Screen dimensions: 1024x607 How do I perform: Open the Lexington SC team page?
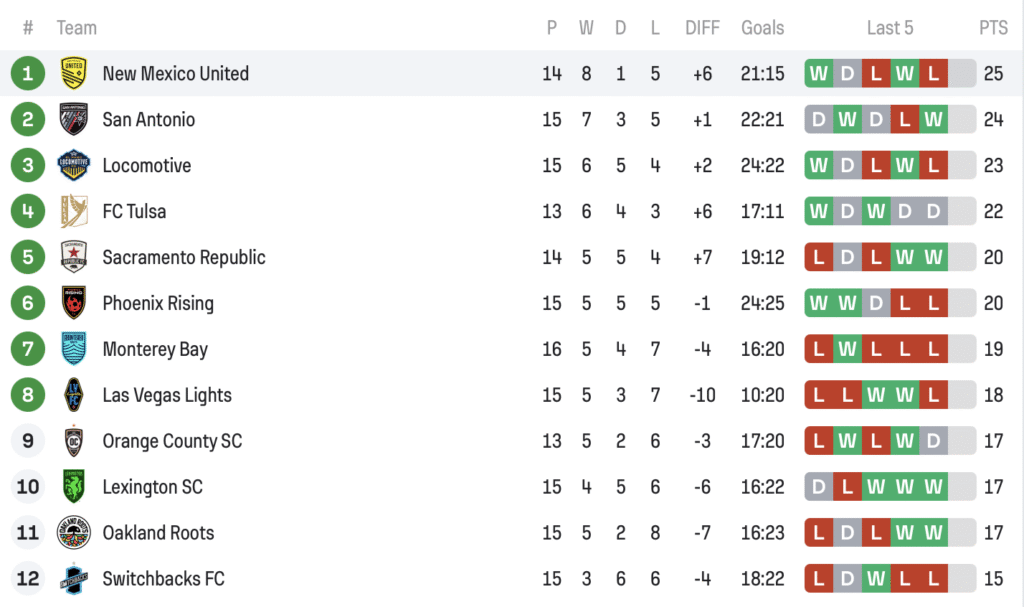coord(152,487)
